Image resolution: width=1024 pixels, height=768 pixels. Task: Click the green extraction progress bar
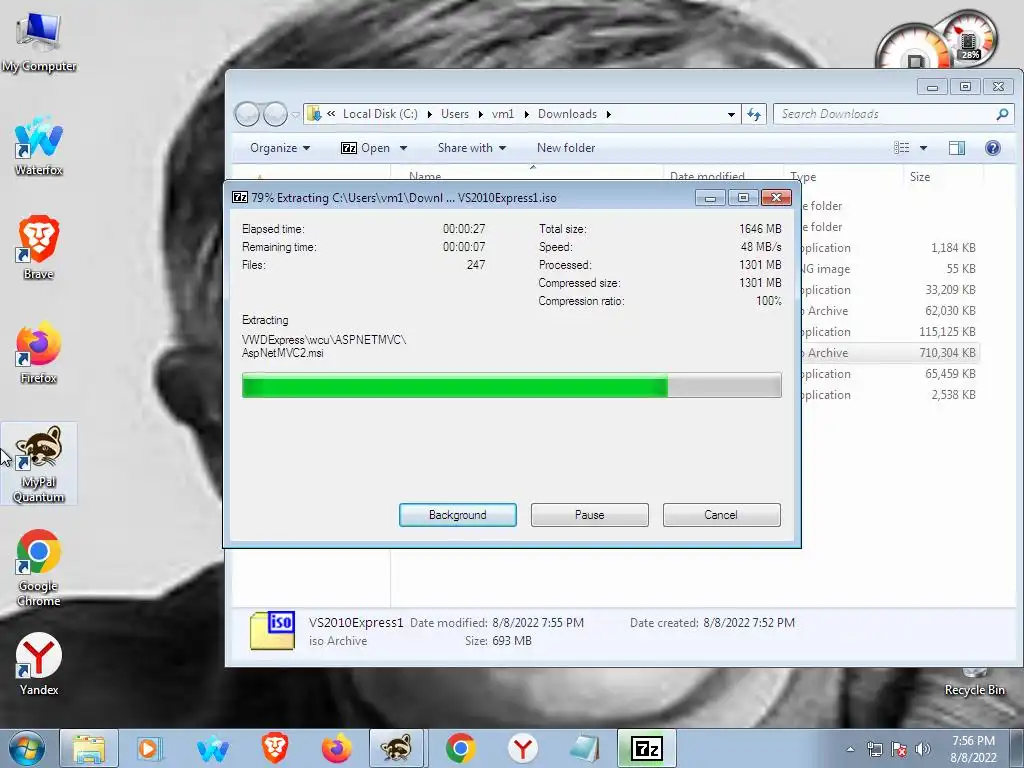pyautogui.click(x=511, y=385)
